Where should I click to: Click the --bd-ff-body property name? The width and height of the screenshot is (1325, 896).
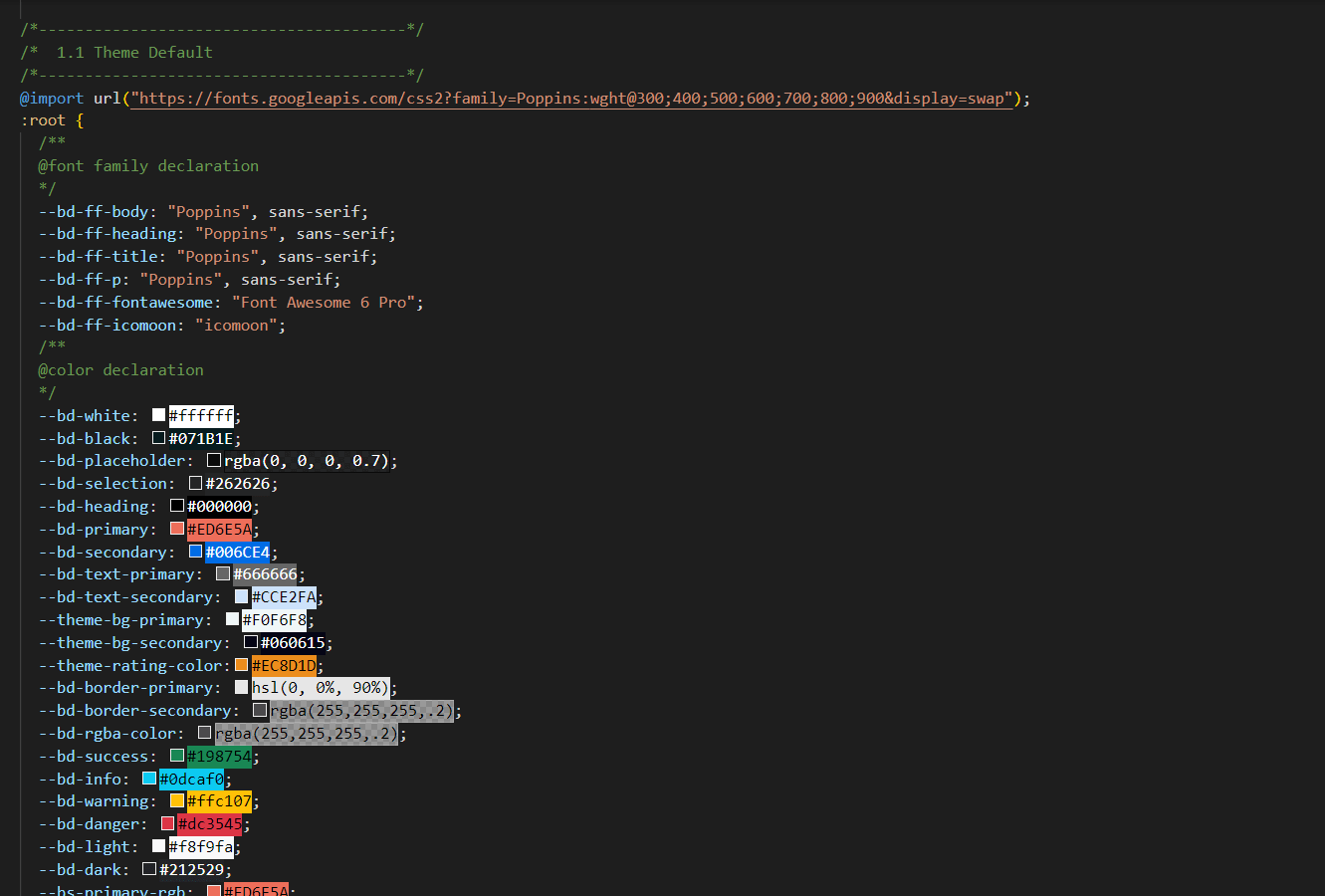[x=94, y=211]
